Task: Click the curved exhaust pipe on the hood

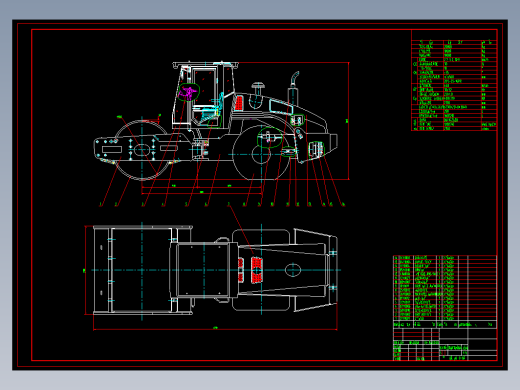Action: pyautogui.click(x=295, y=79)
